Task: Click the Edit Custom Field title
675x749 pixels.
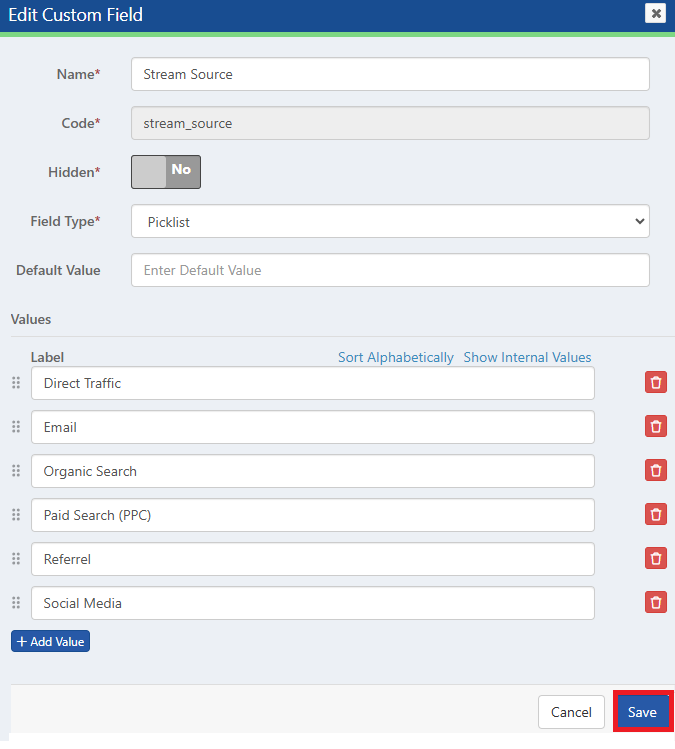Action: pyautogui.click(x=75, y=15)
